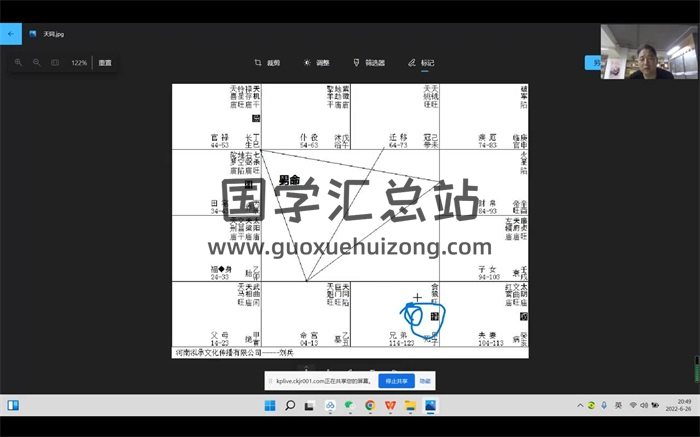The image size is (700, 437).
Task: Click the 天同.jpg file name text
Action: 54,34
